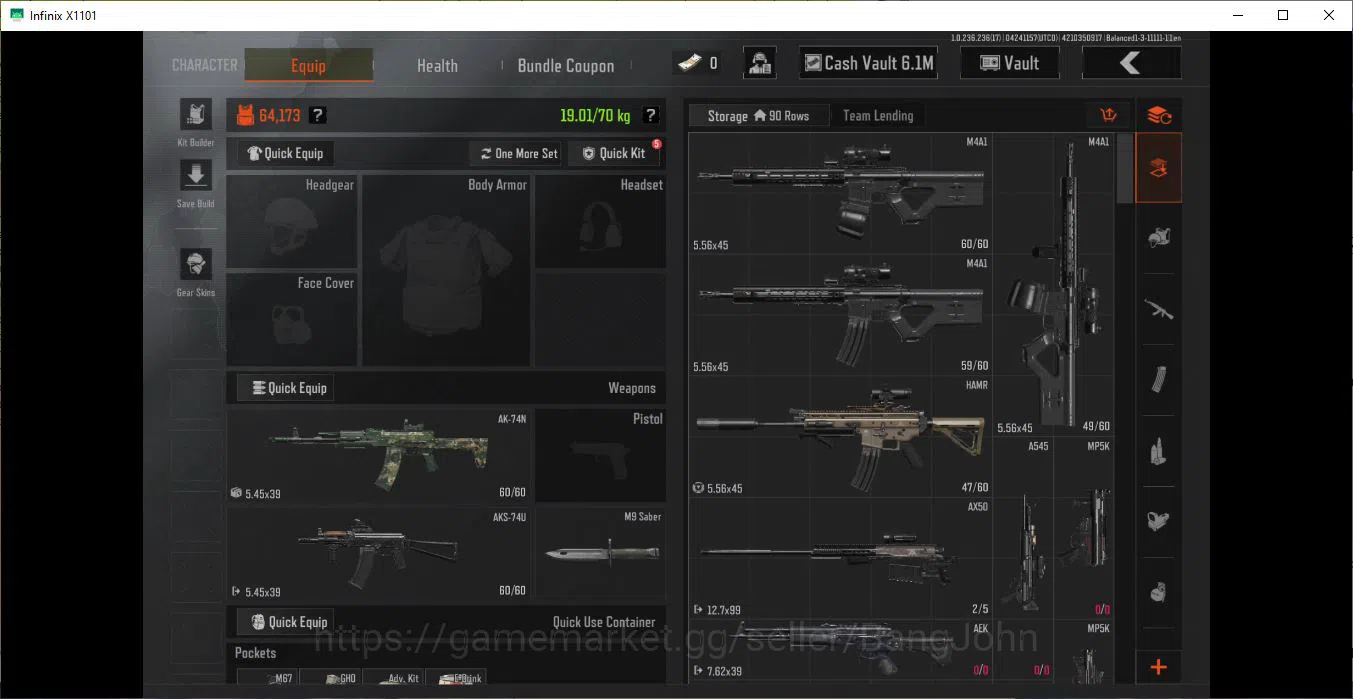This screenshot has width=1353, height=699.
Task: Select the equipped AKS-74U rifle
Action: (379, 553)
